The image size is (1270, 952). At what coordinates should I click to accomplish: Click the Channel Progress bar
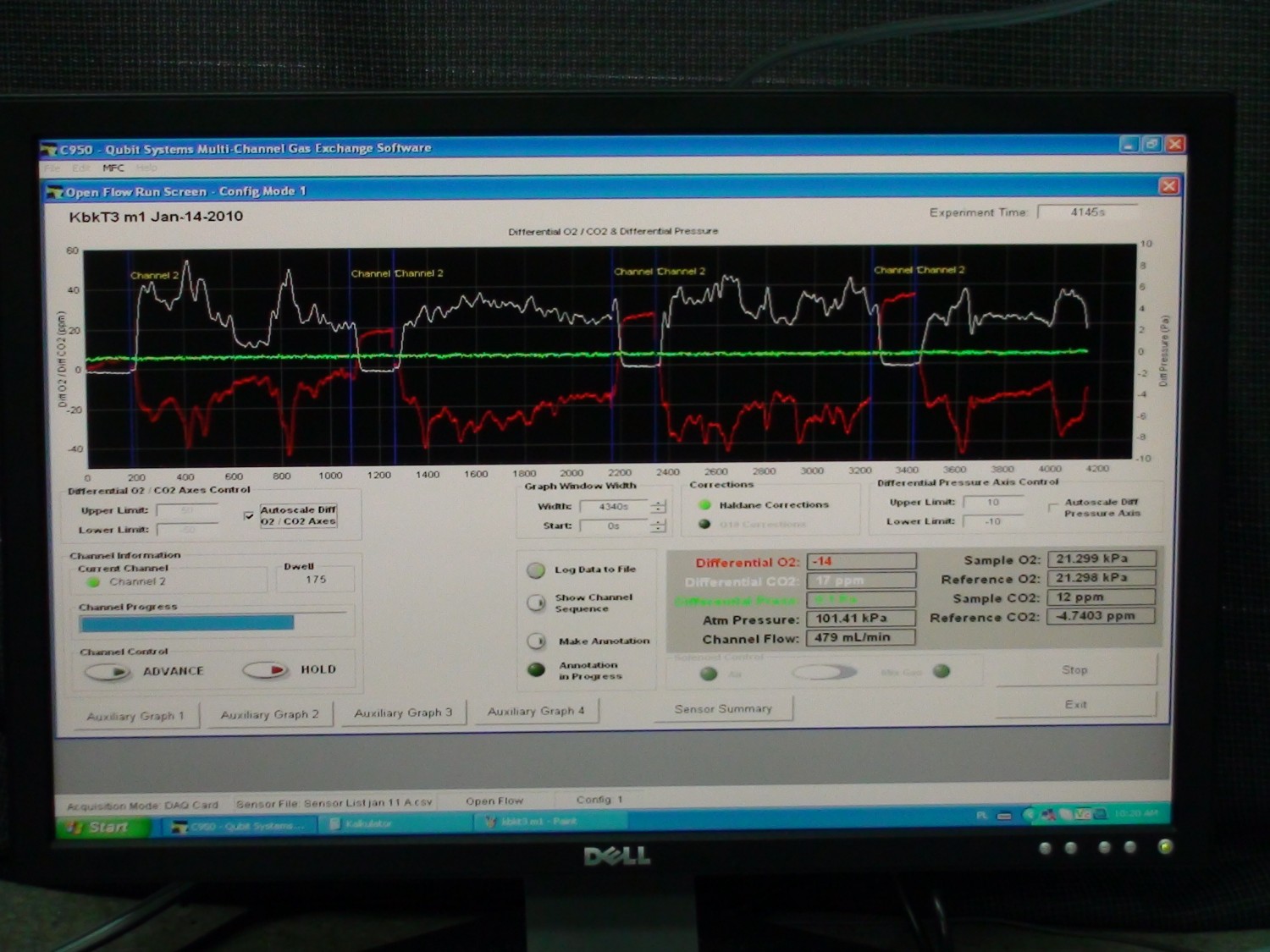coord(214,623)
